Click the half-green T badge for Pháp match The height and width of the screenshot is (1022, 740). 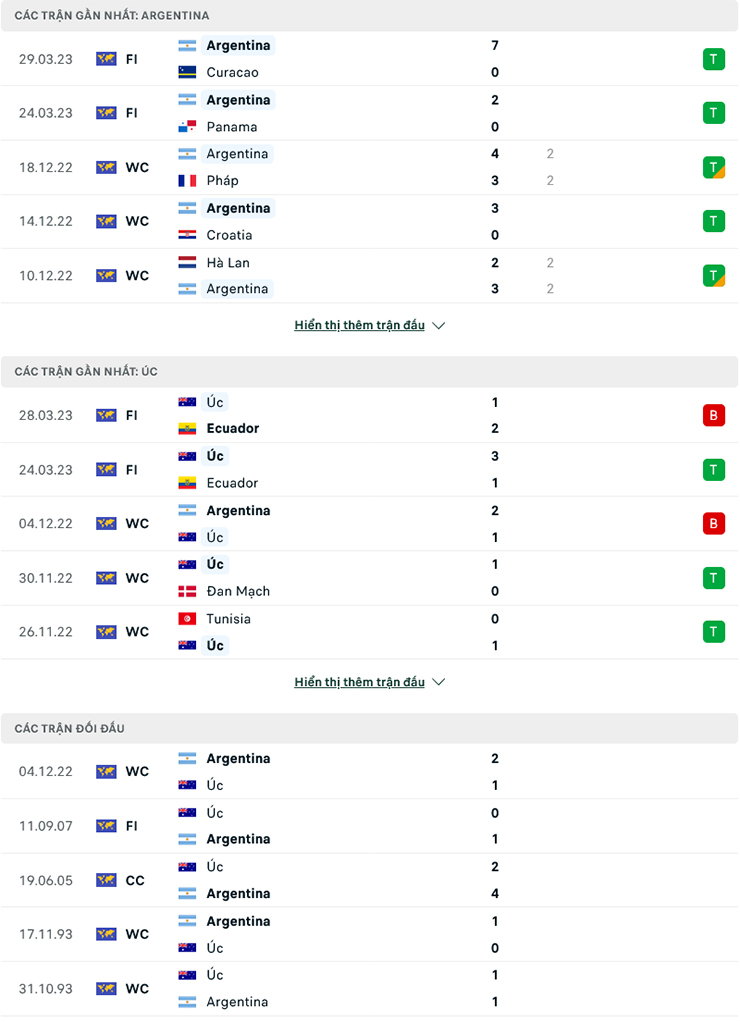coord(714,167)
